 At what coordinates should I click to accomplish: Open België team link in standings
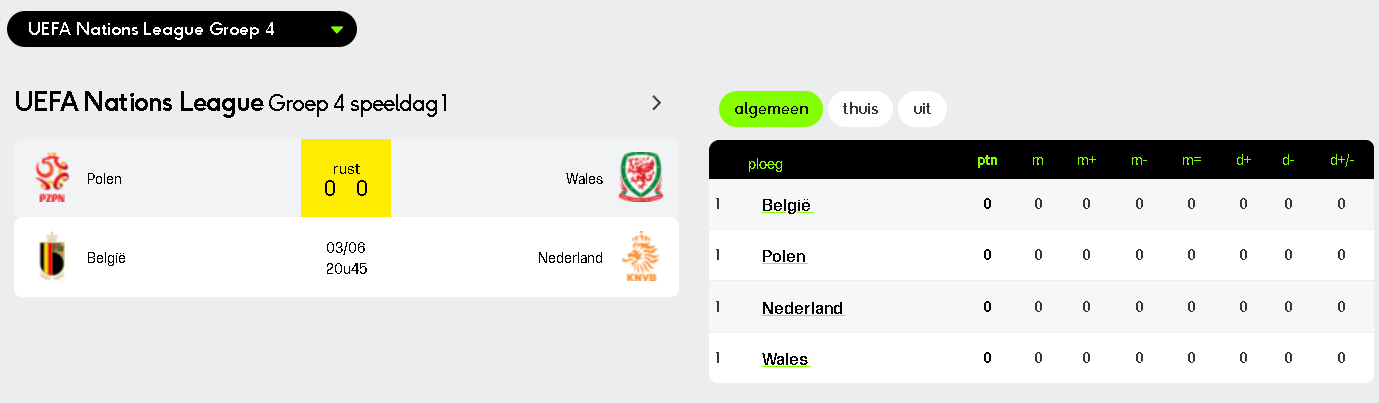click(x=786, y=205)
